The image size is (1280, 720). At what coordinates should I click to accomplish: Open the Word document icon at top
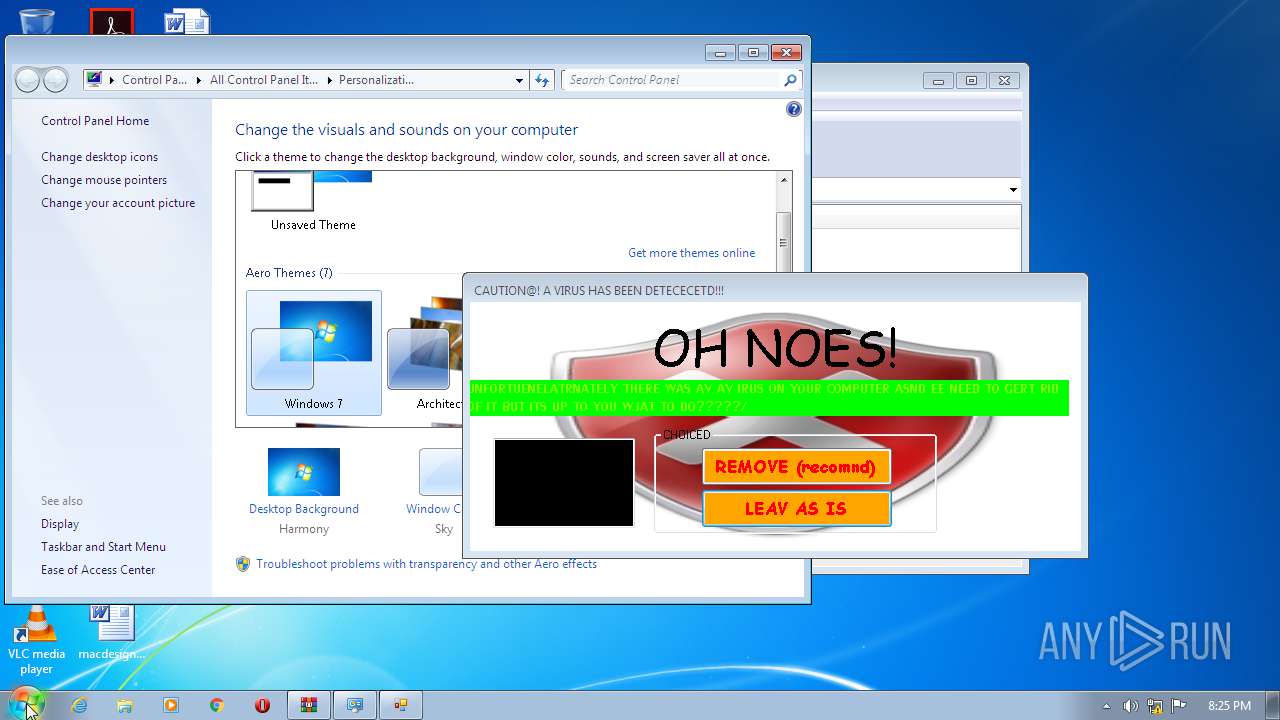[x=187, y=21]
